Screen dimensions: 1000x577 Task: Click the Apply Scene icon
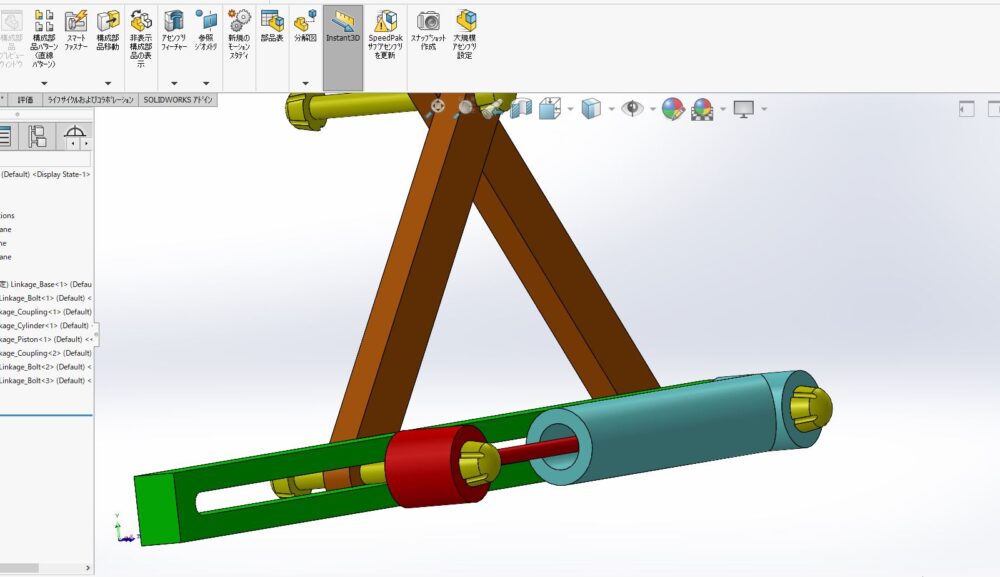(x=702, y=109)
